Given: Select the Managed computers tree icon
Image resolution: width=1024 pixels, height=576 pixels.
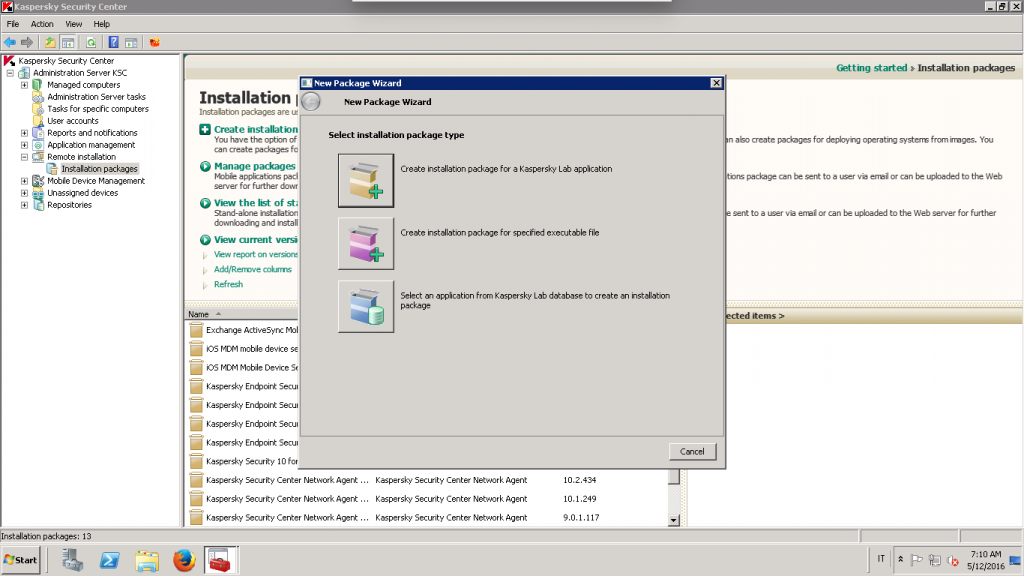Looking at the screenshot, I should (38, 85).
